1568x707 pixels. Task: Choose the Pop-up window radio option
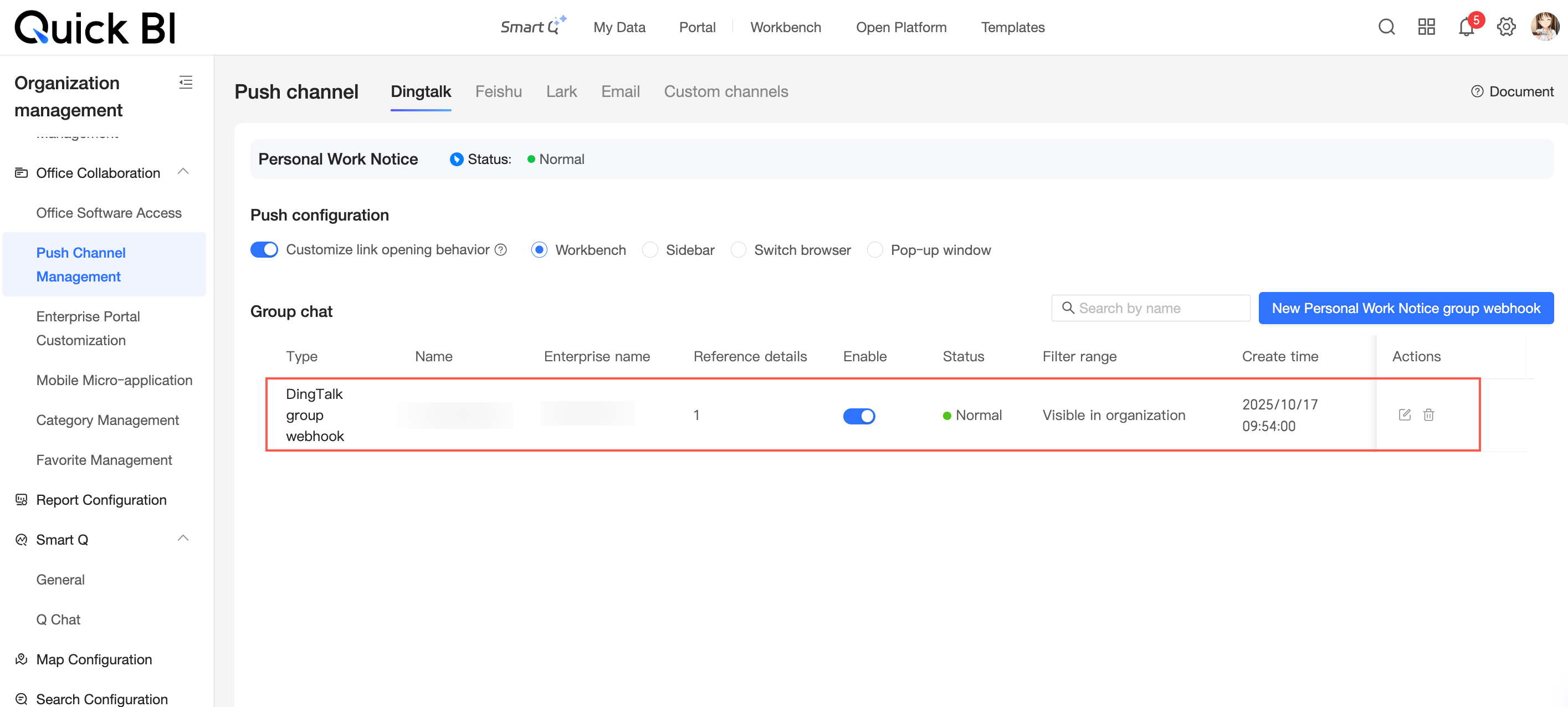(875, 250)
